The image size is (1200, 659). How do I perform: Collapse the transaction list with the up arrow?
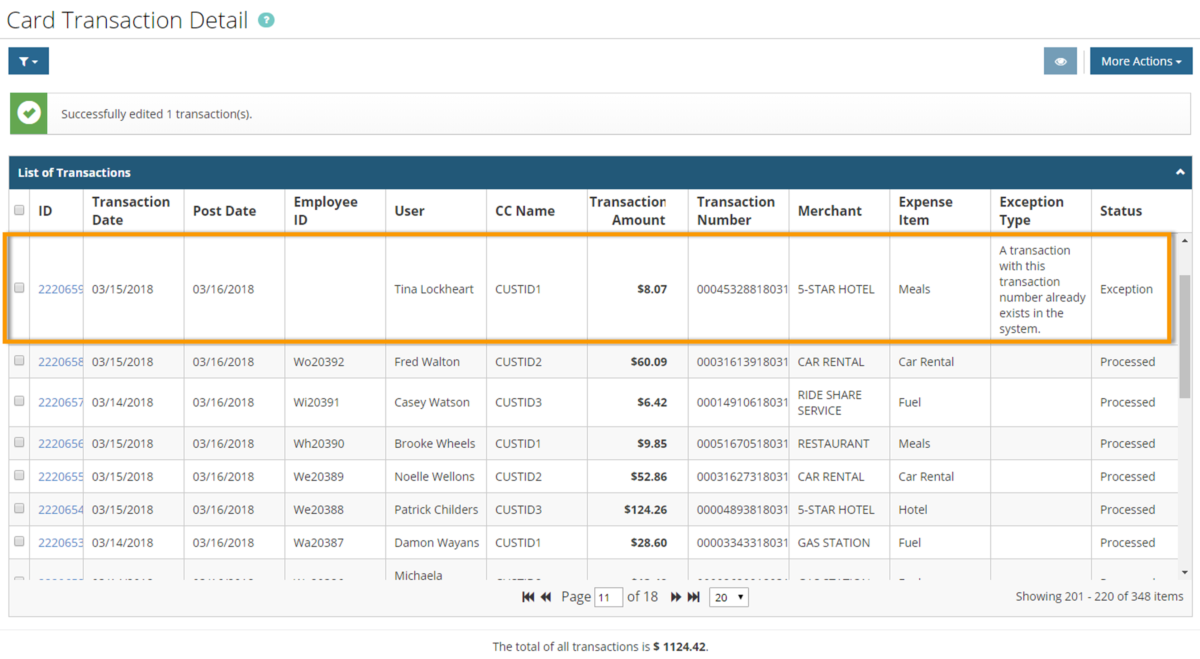point(1181,172)
